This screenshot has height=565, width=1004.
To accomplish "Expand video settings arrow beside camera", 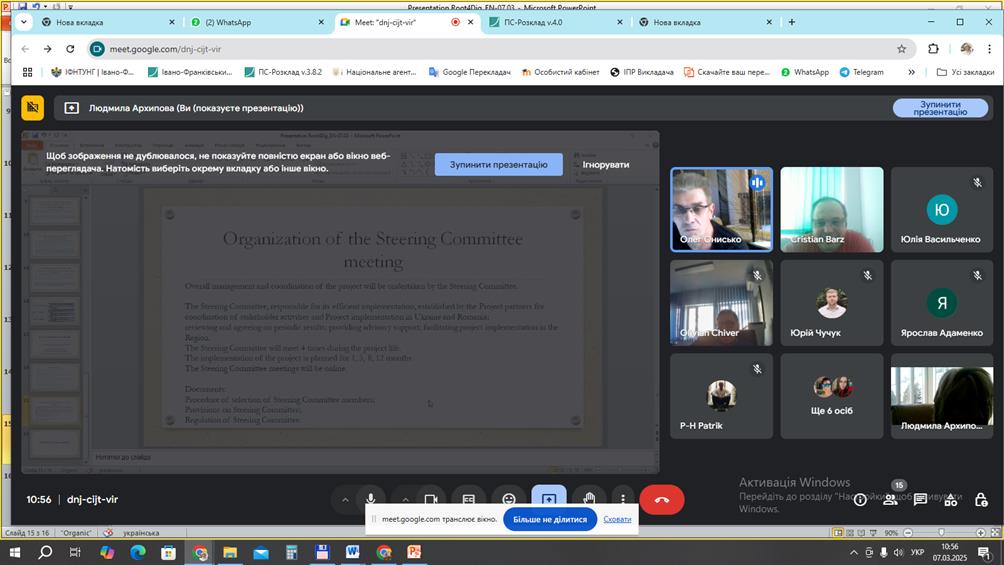I will pyautogui.click(x=405, y=499).
